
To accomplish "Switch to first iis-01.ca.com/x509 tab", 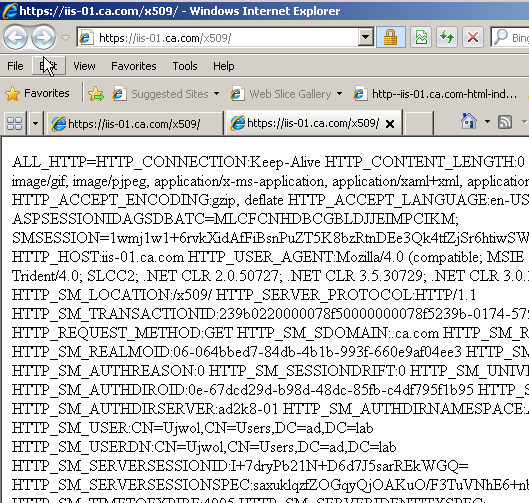I will pyautogui.click(x=134, y=124).
